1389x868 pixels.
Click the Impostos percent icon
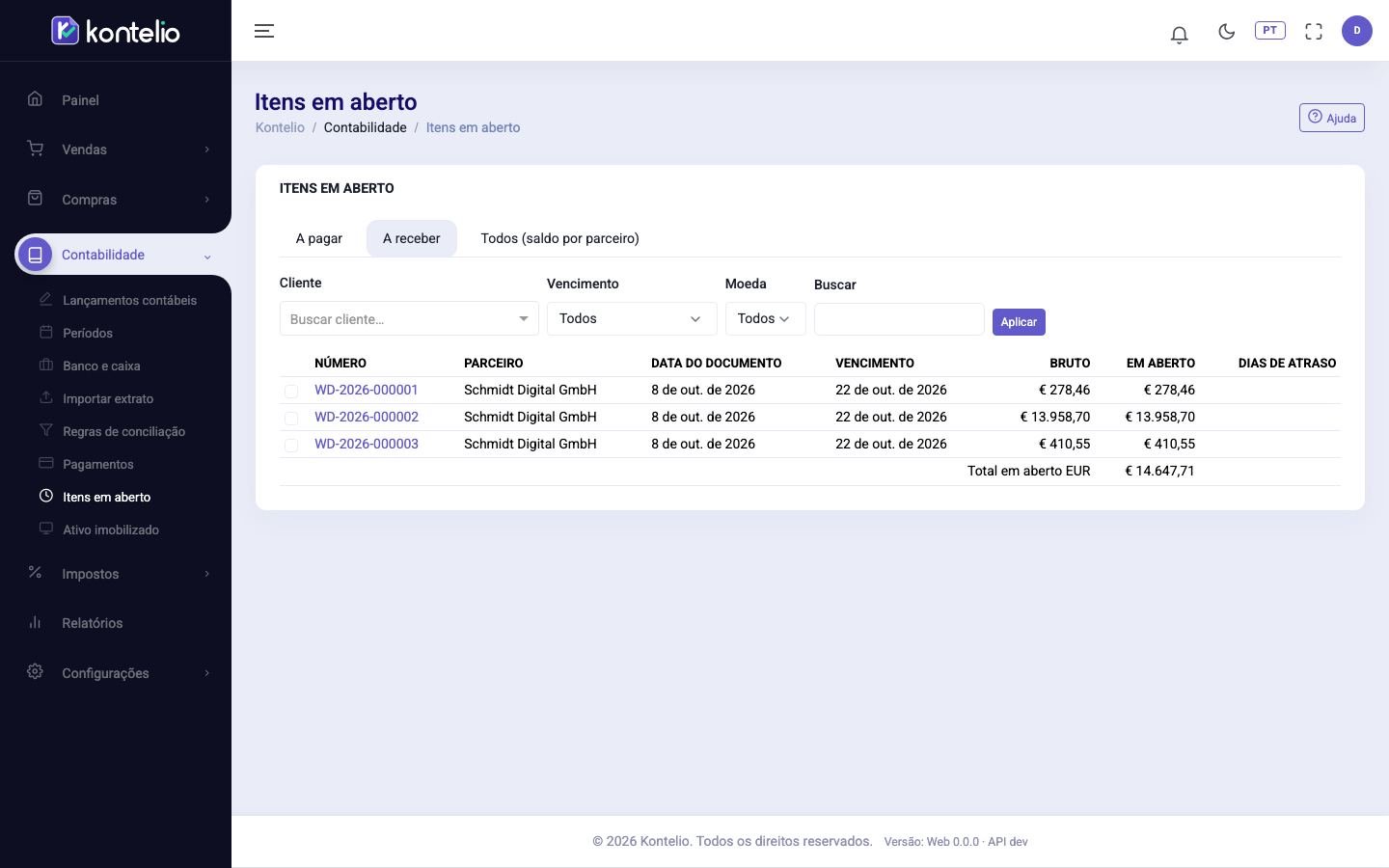click(x=35, y=572)
